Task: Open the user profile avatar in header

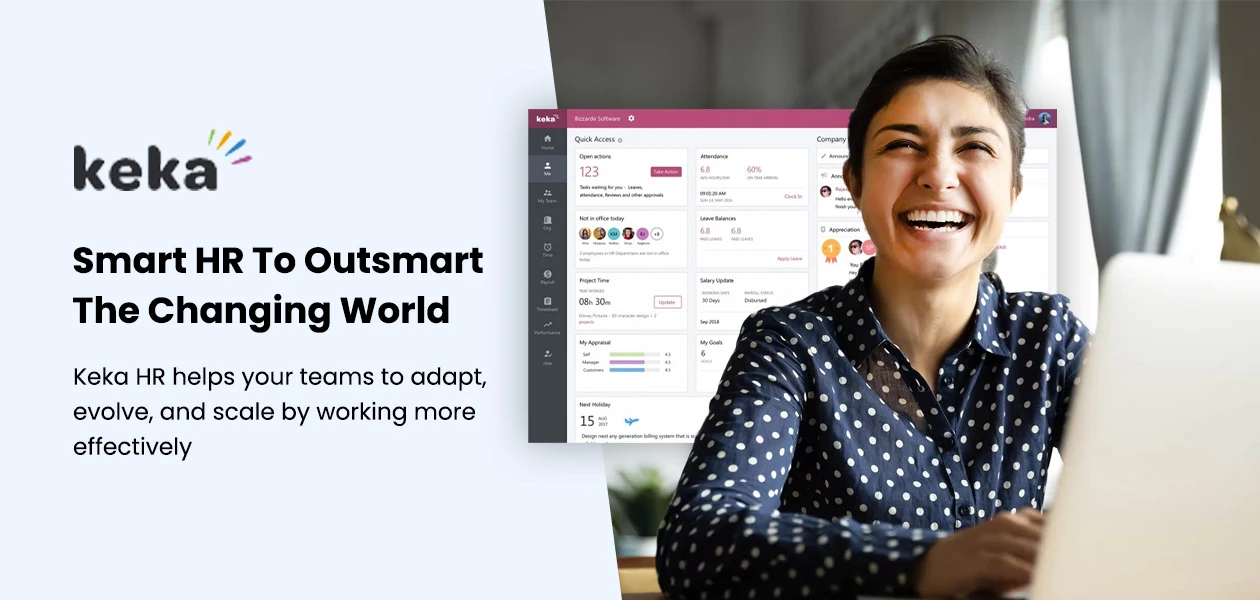Action: click(1044, 118)
